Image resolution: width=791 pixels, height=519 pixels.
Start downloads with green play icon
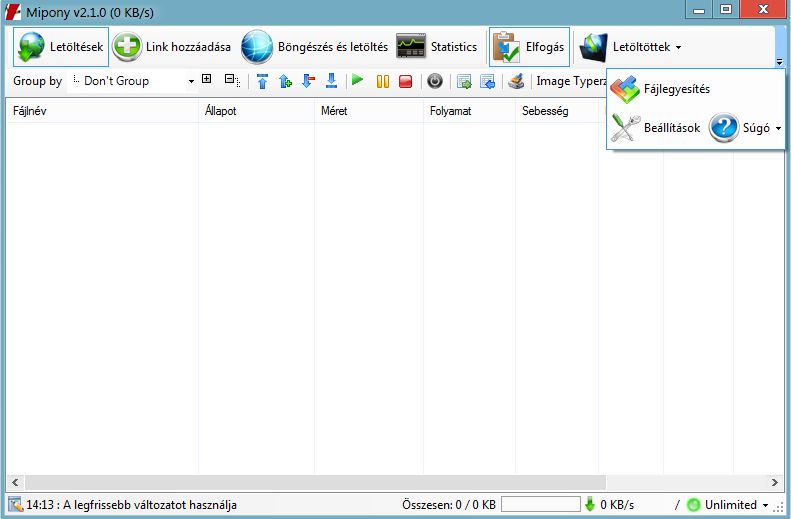(x=358, y=80)
